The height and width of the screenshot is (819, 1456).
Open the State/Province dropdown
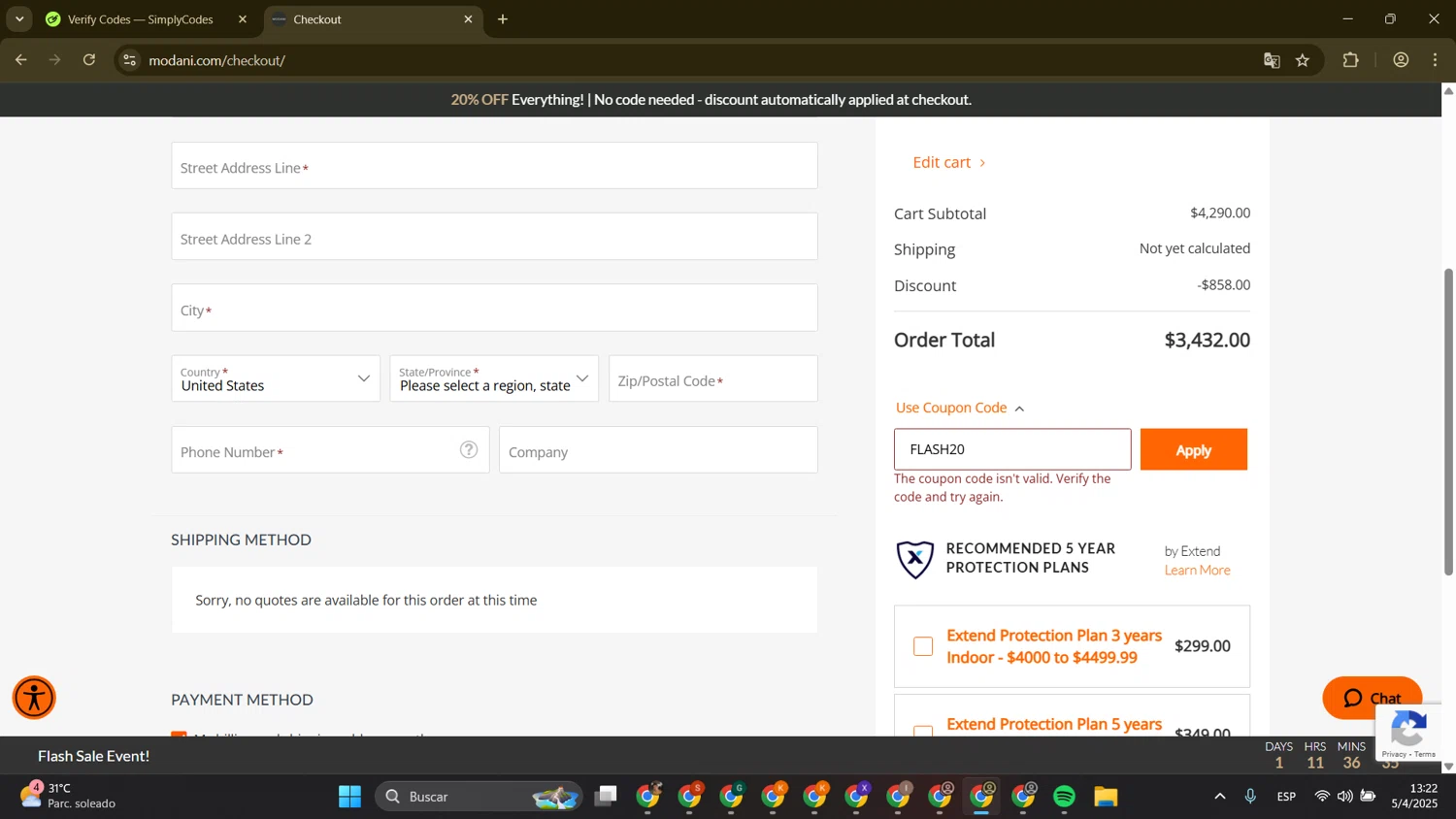(494, 378)
